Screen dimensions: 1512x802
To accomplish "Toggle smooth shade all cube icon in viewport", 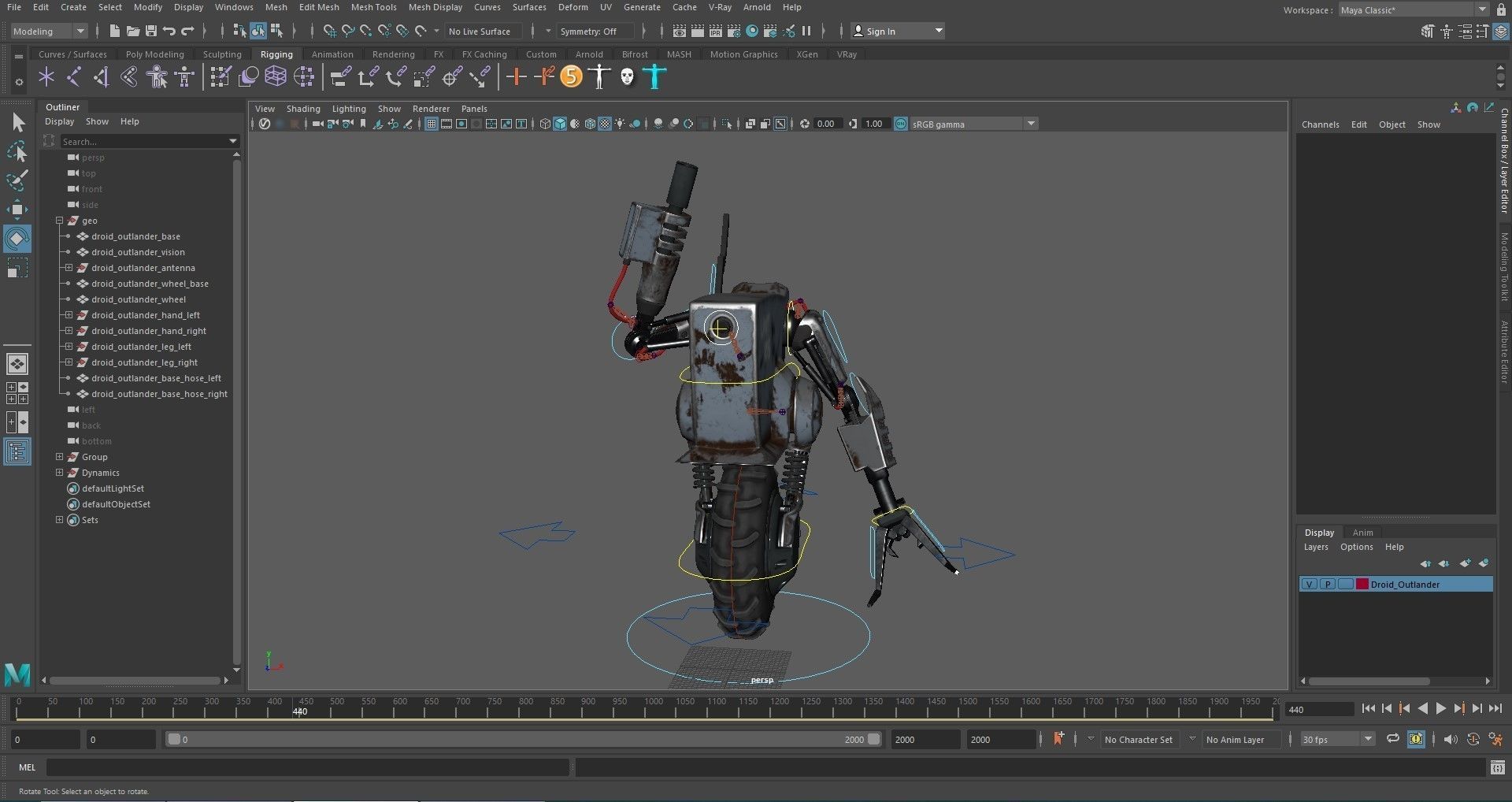I will (x=560, y=124).
